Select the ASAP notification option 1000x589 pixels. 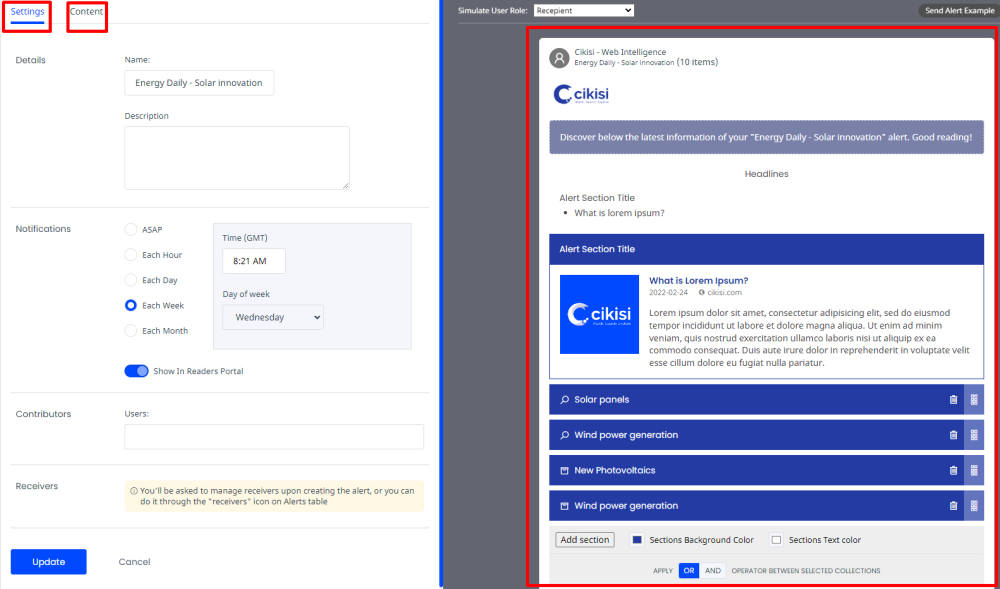tap(131, 229)
